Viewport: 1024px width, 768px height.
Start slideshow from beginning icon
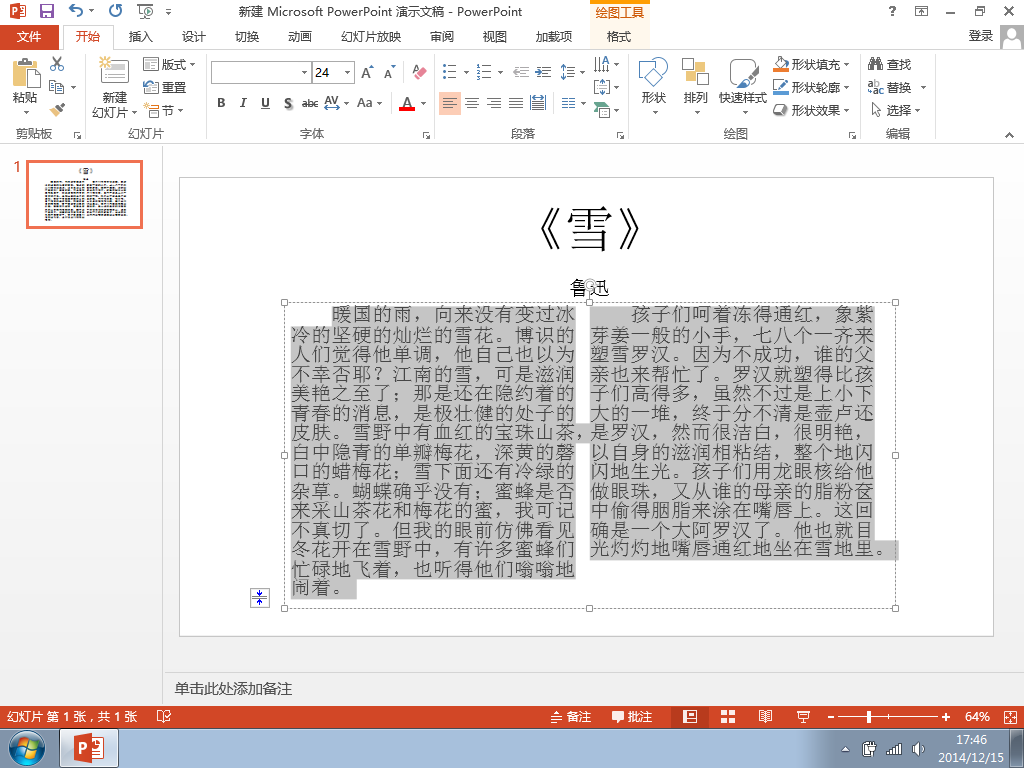pos(145,11)
